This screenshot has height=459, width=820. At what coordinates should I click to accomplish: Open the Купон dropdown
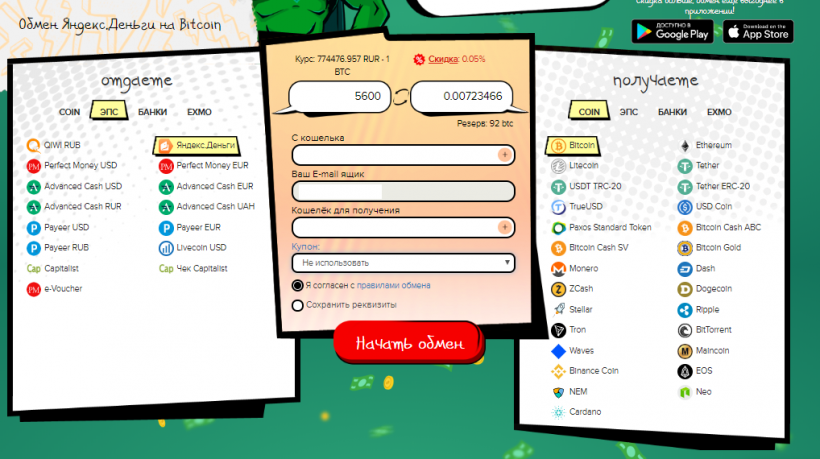click(x=403, y=263)
